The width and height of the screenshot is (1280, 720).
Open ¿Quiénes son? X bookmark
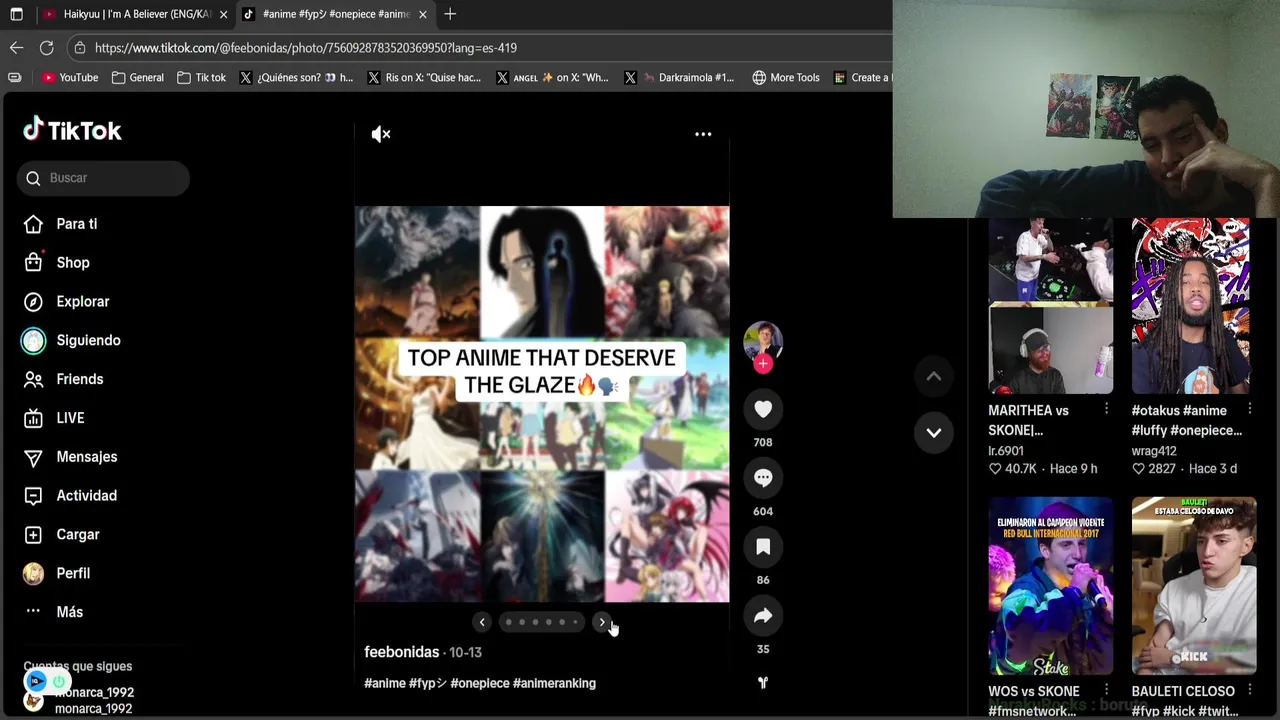[296, 77]
